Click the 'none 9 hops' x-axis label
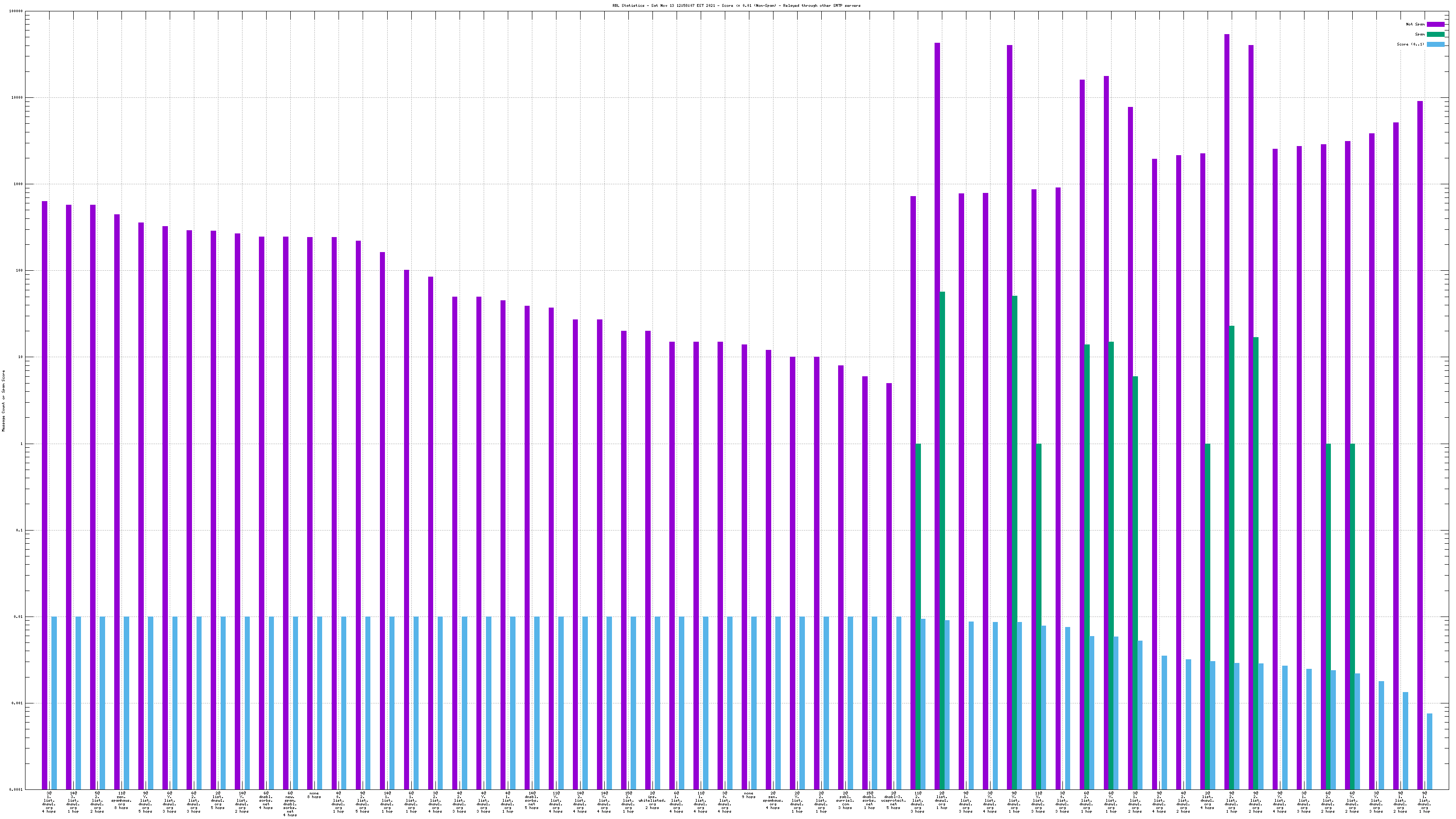This screenshot has width=1456, height=819. (x=748, y=795)
